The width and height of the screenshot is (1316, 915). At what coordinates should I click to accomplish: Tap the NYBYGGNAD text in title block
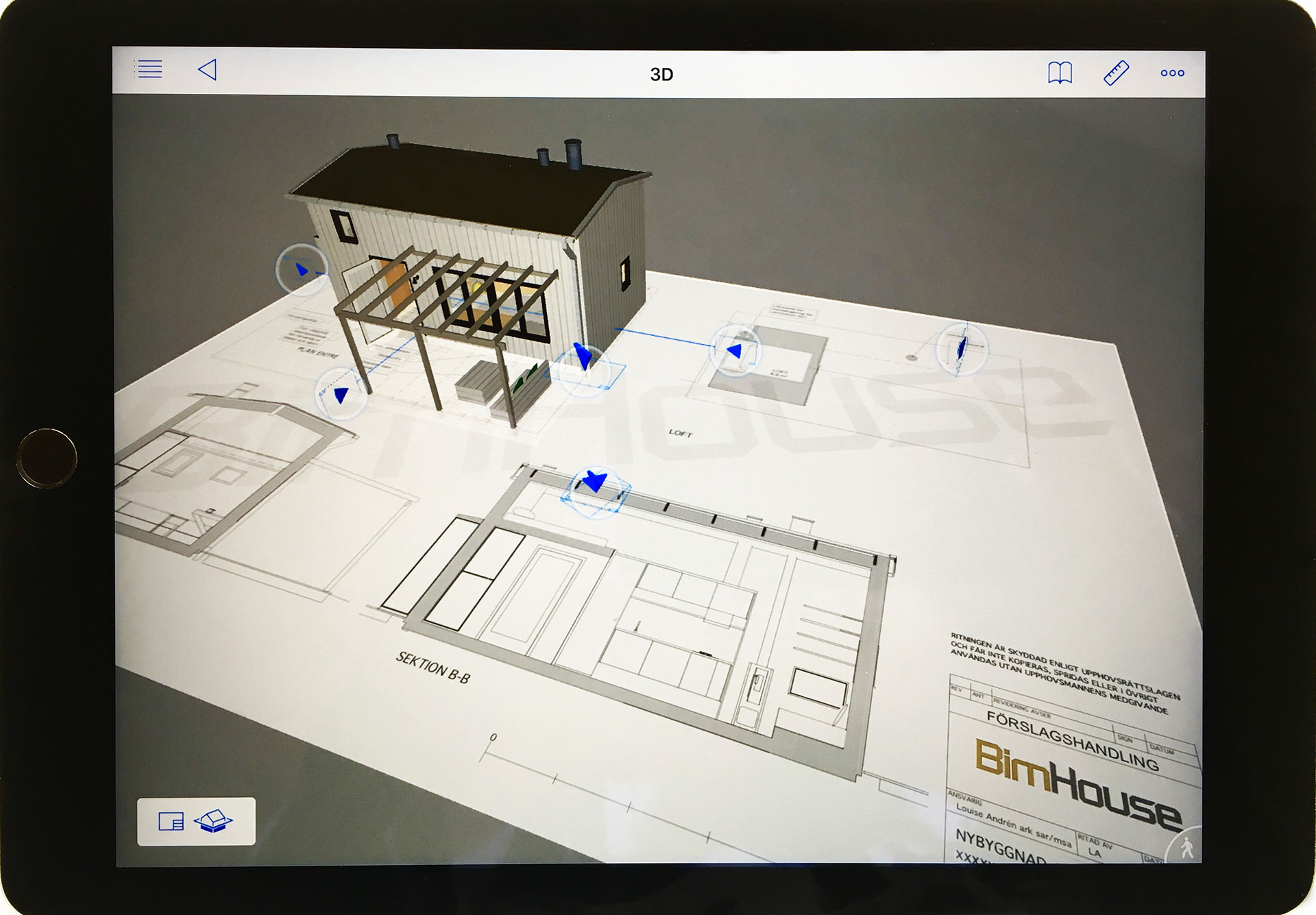1000,848
